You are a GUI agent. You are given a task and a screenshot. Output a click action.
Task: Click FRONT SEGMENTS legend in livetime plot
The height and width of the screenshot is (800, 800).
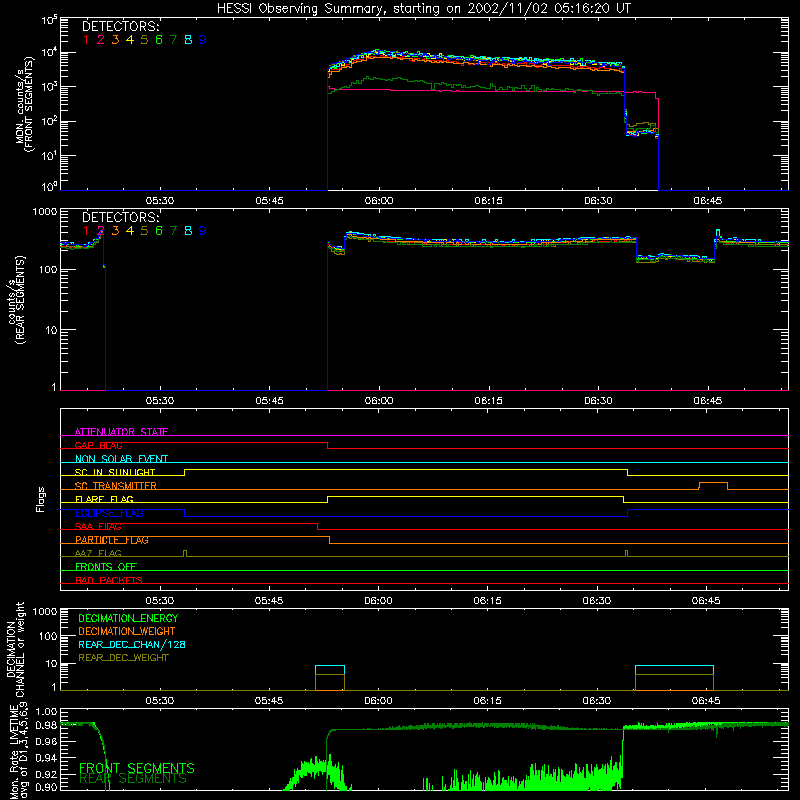(x=137, y=768)
